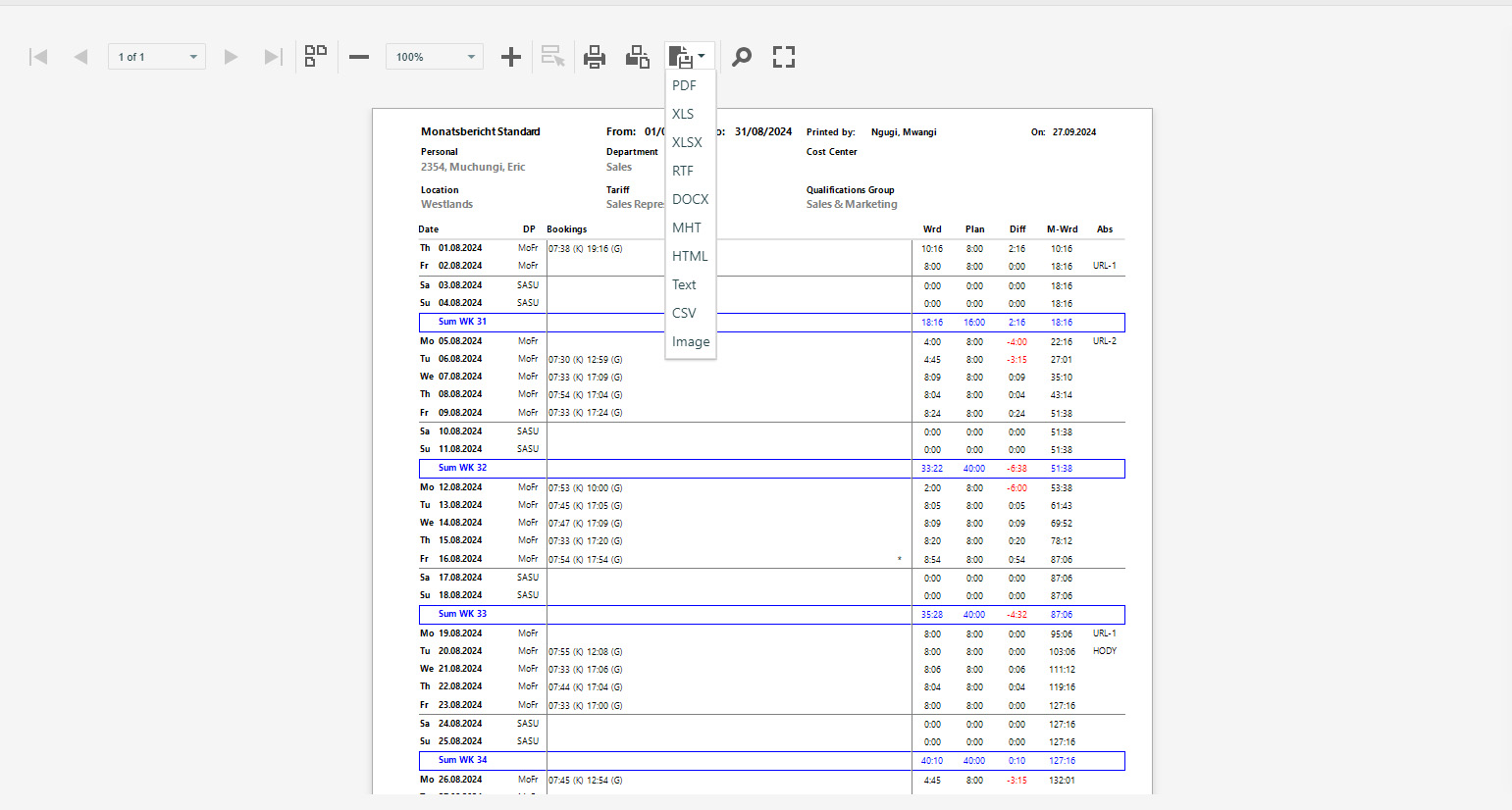
Task: Click red diff value '-6:38' in week 32
Action: pyautogui.click(x=1017, y=469)
